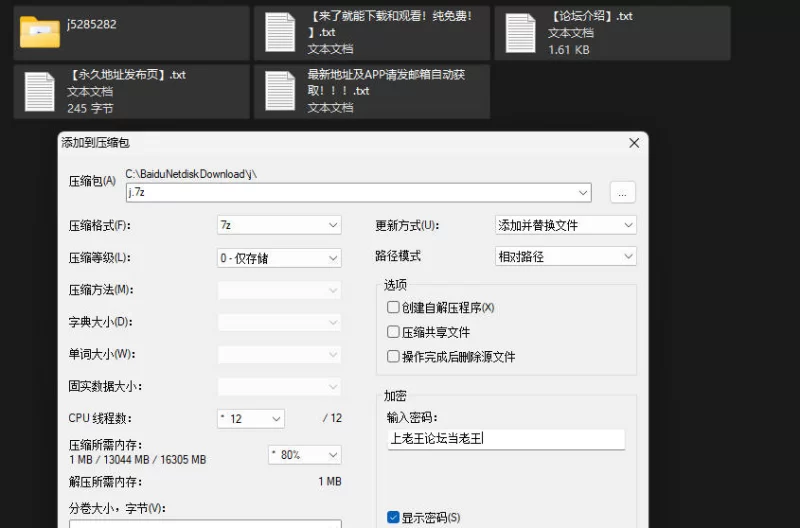Click the j5285282 folder name text
Viewport: 800px width, 528px height.
tap(91, 24)
